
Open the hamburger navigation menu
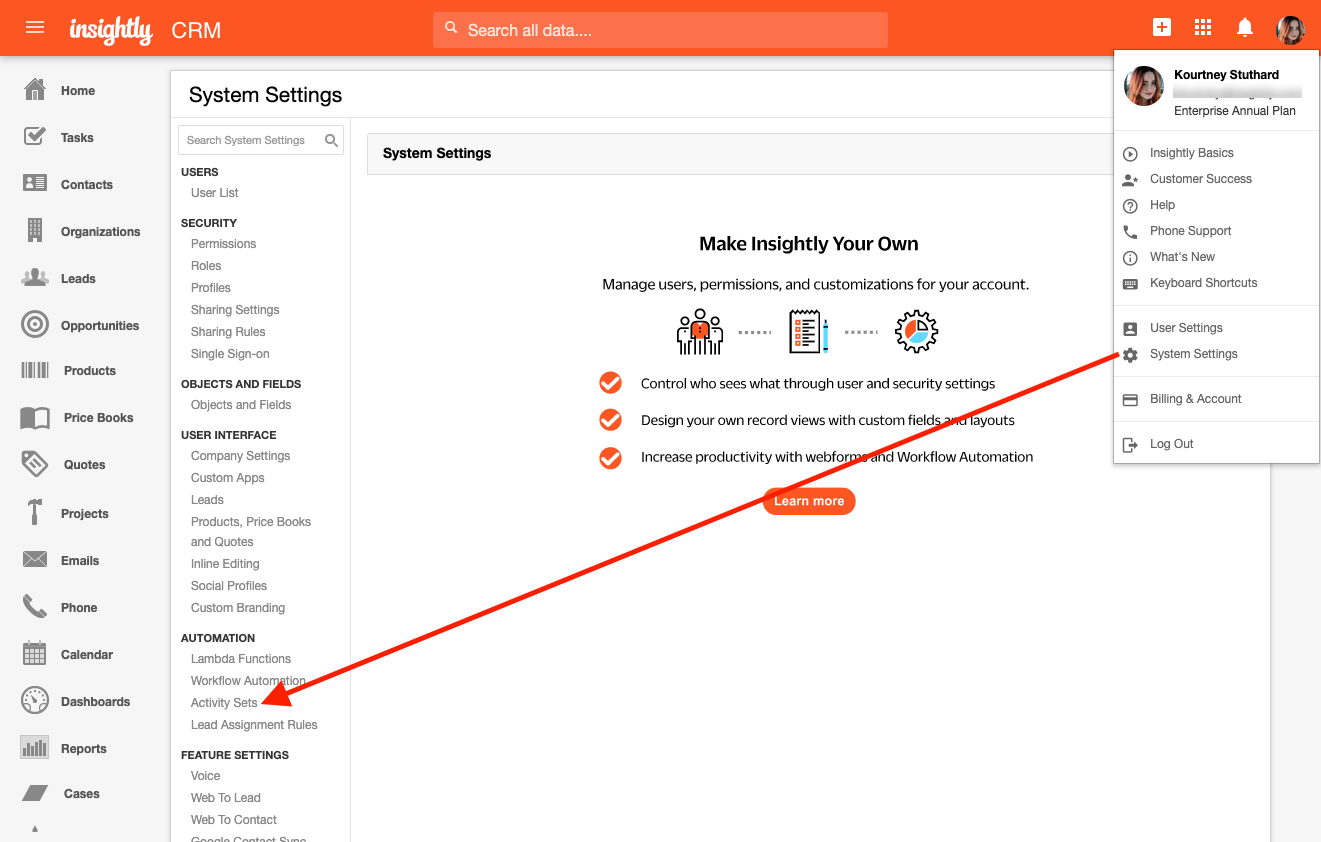coord(35,28)
